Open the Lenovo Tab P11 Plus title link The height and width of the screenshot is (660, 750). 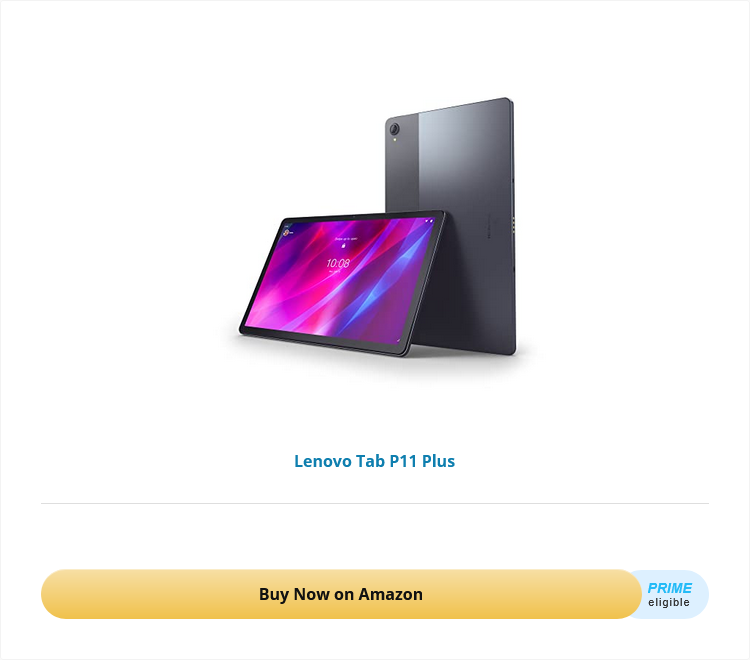pyautogui.click(x=375, y=461)
